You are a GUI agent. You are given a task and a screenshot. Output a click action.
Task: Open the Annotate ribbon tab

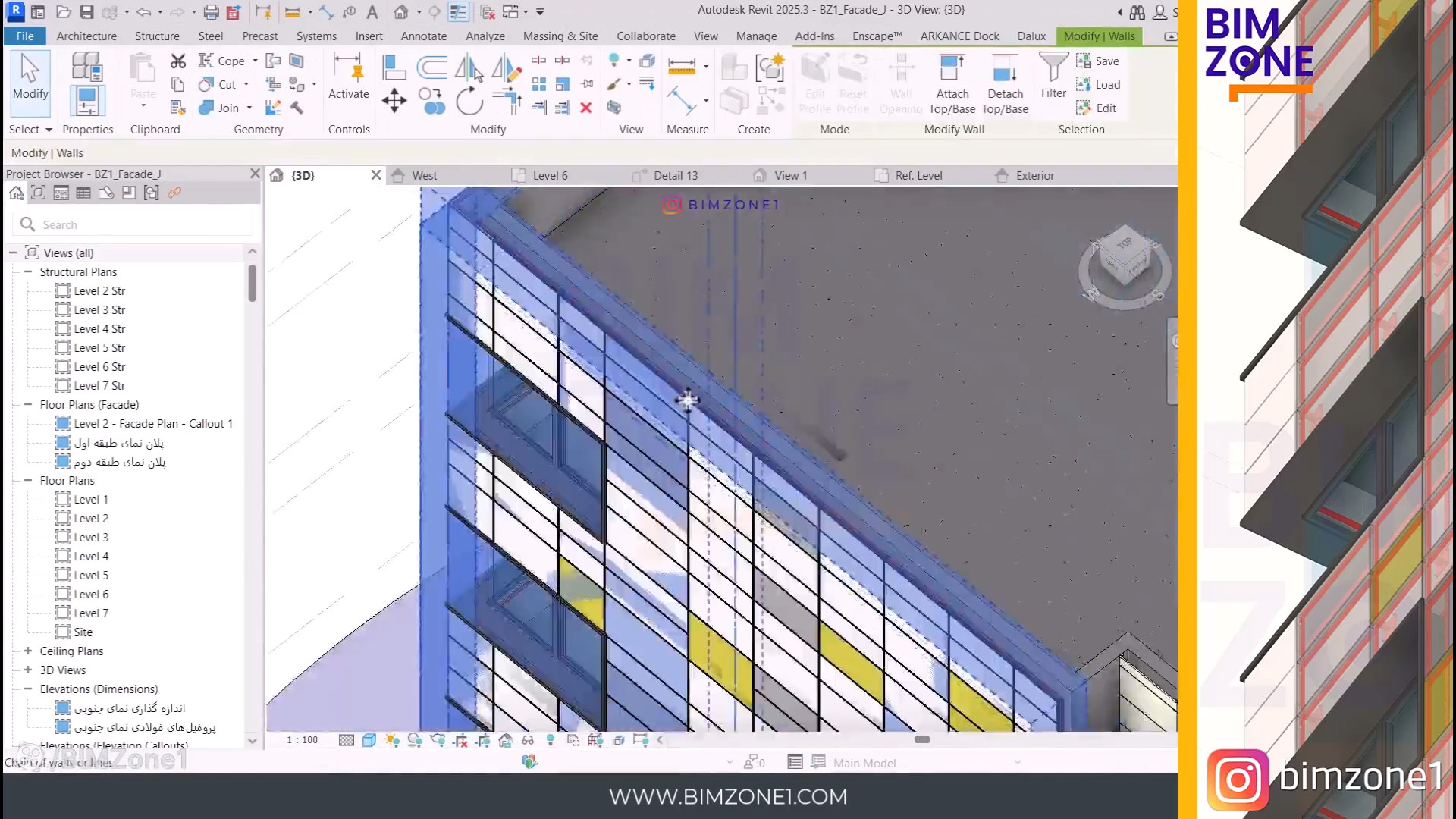tap(423, 36)
